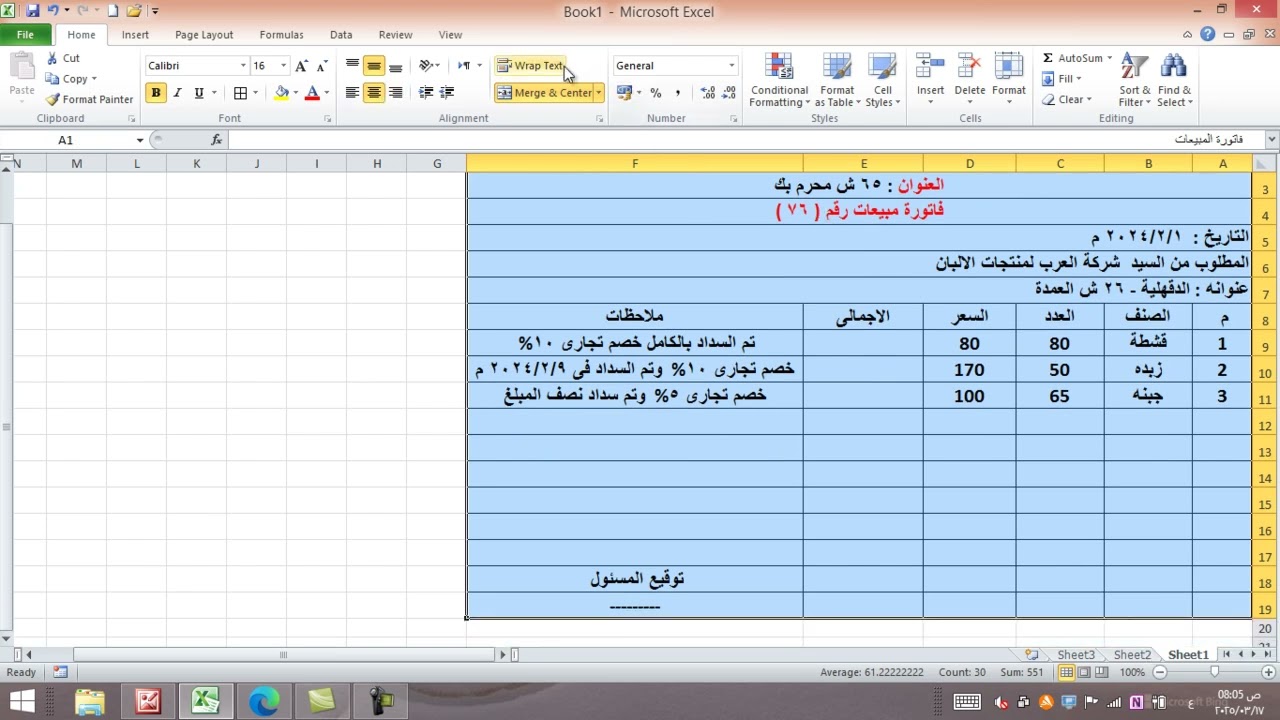
Task: Open the Formulas ribbon tab
Action: (x=281, y=35)
